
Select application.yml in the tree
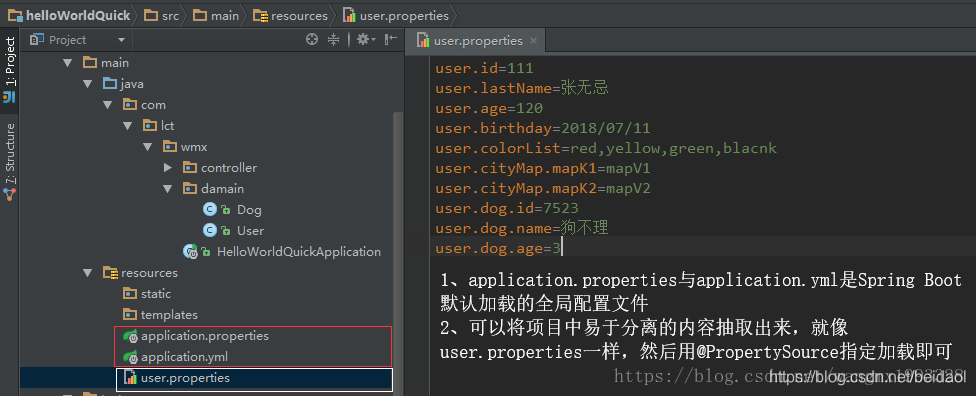(x=184, y=357)
